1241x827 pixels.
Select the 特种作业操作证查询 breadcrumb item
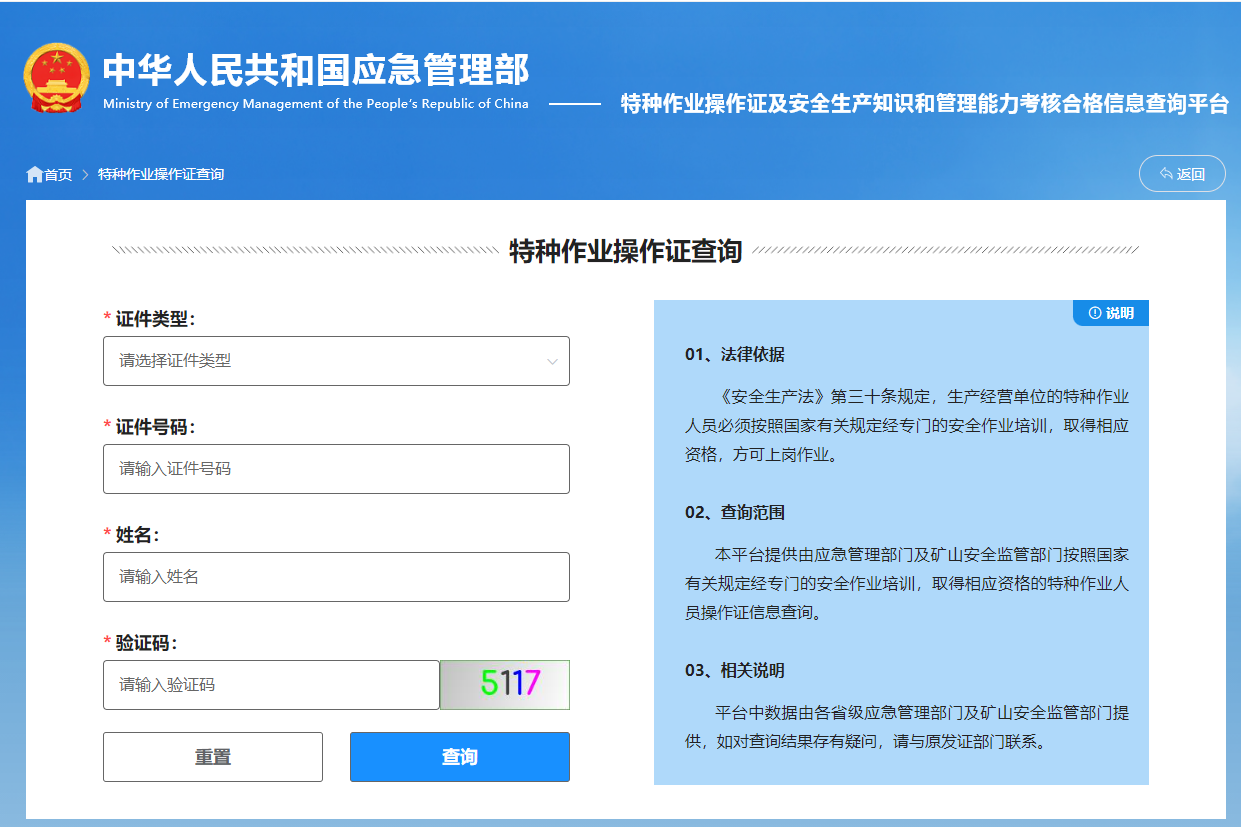161,175
